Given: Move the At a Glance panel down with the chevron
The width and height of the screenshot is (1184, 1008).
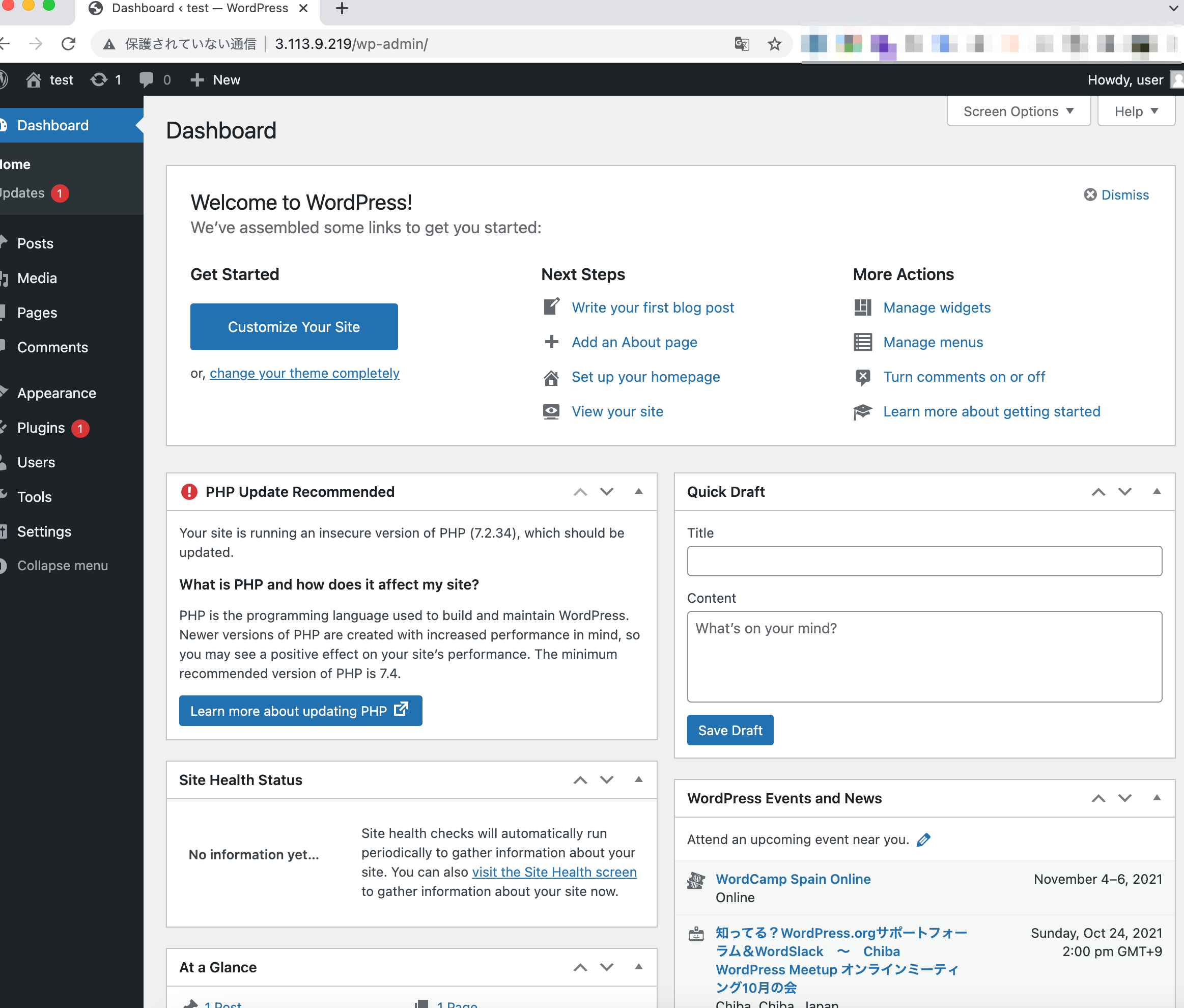Looking at the screenshot, I should point(606,967).
